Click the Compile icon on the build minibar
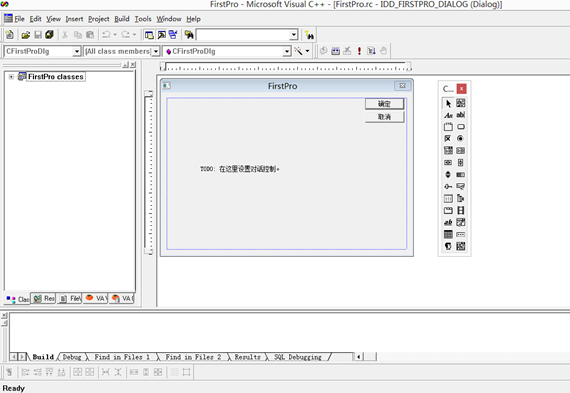Screen dimensions: 570x393 [x=324, y=51]
